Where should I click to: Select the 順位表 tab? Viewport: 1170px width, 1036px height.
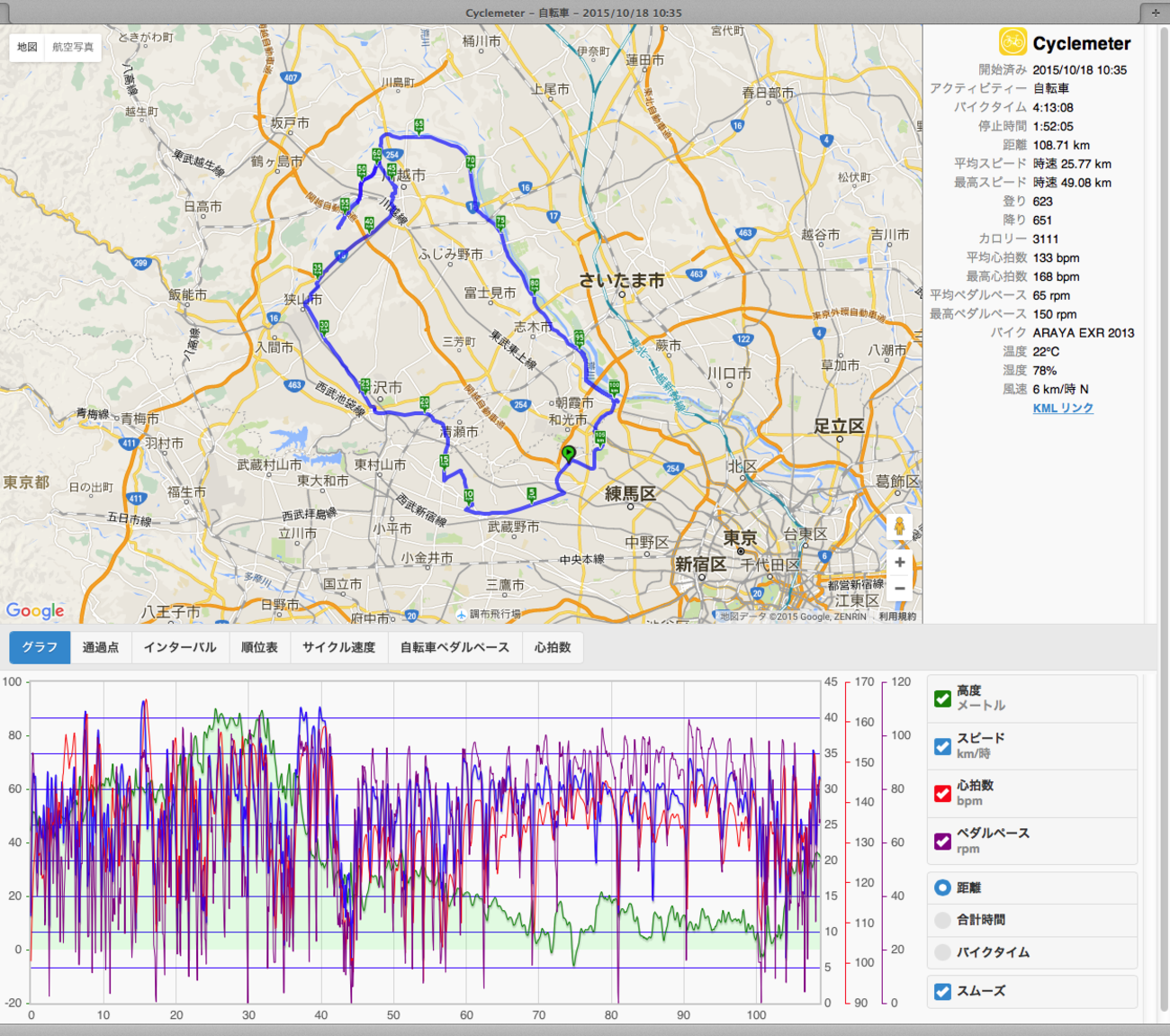point(259,647)
